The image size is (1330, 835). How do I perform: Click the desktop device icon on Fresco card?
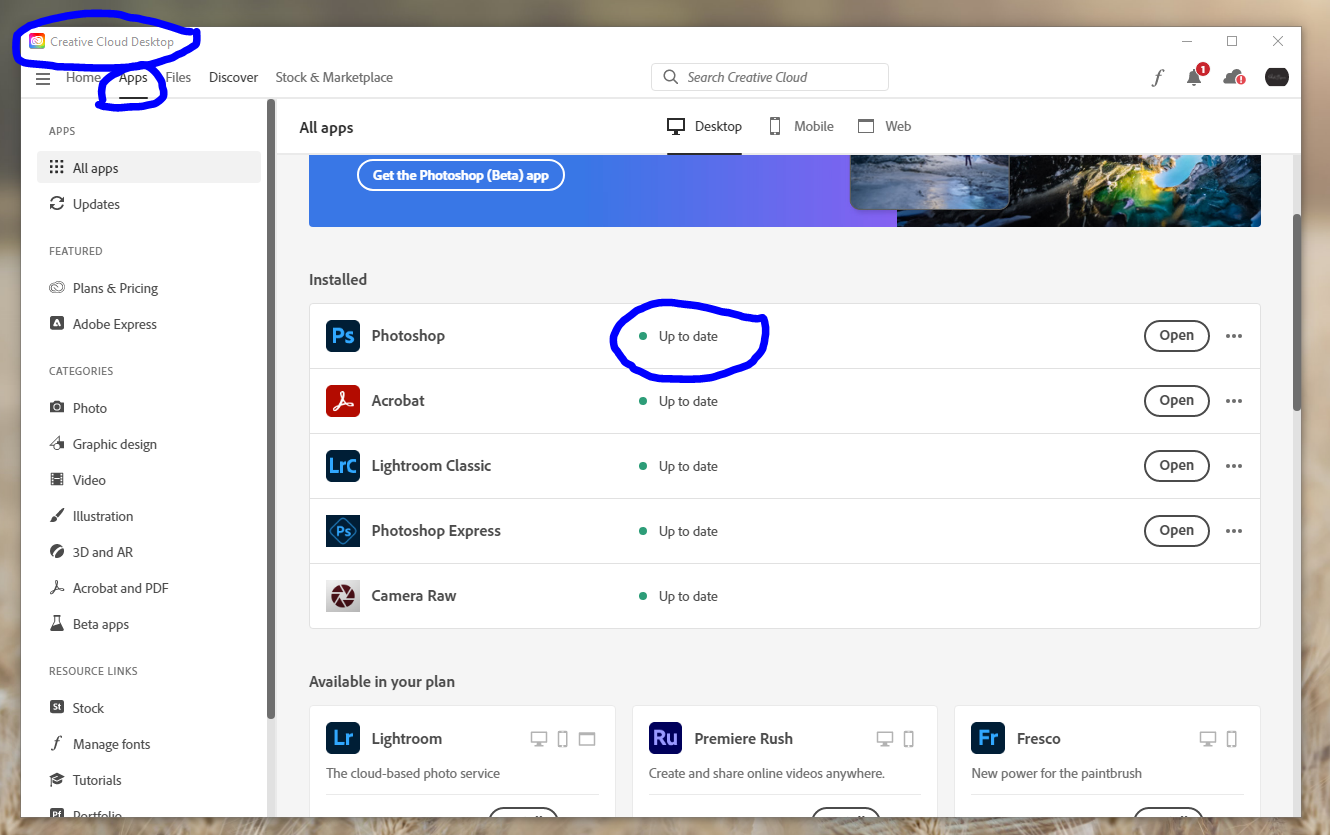[x=1208, y=739]
